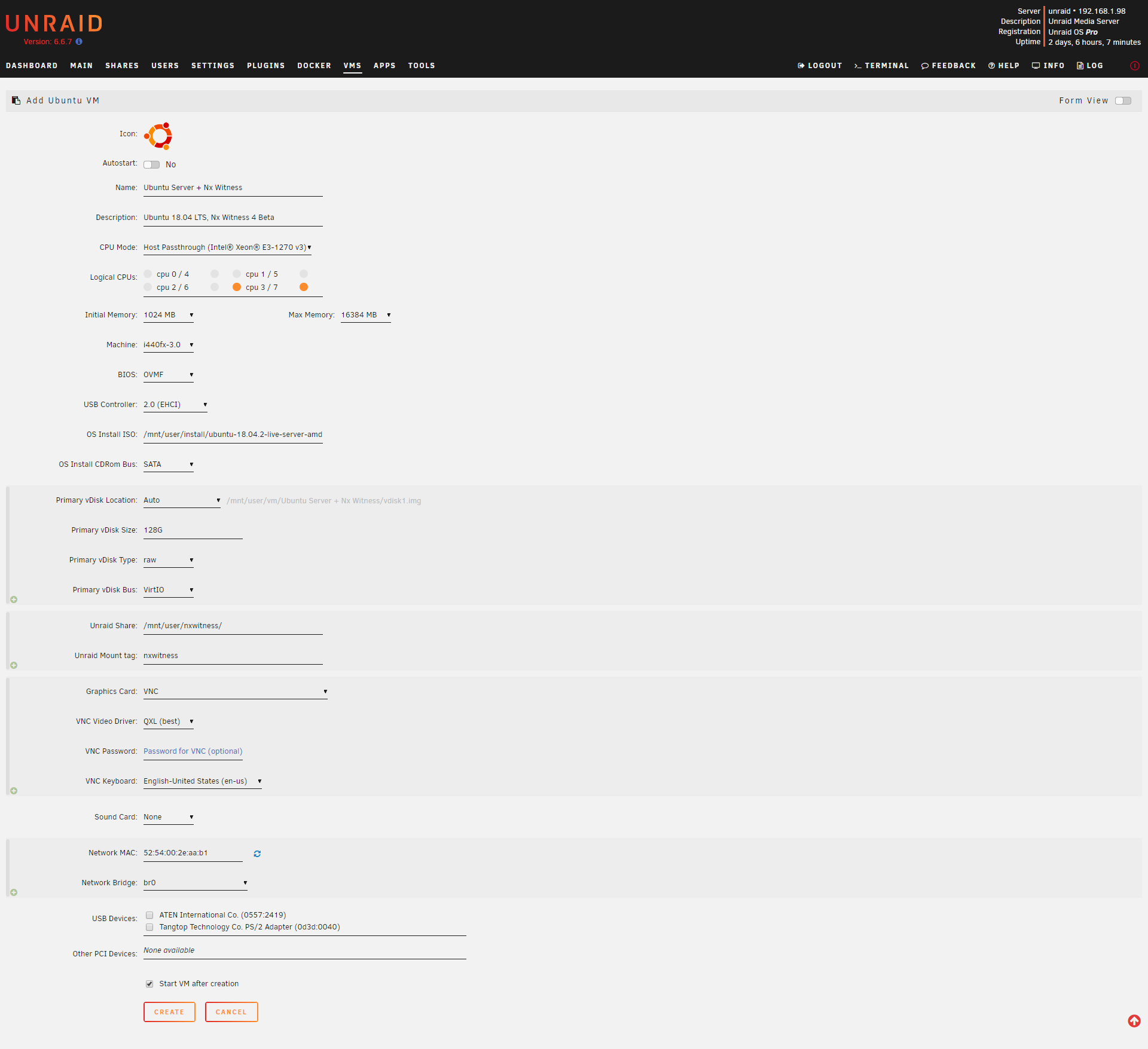Regenerate the Network MAC address
Image resolution: width=1148 pixels, height=1049 pixels.
point(257,854)
